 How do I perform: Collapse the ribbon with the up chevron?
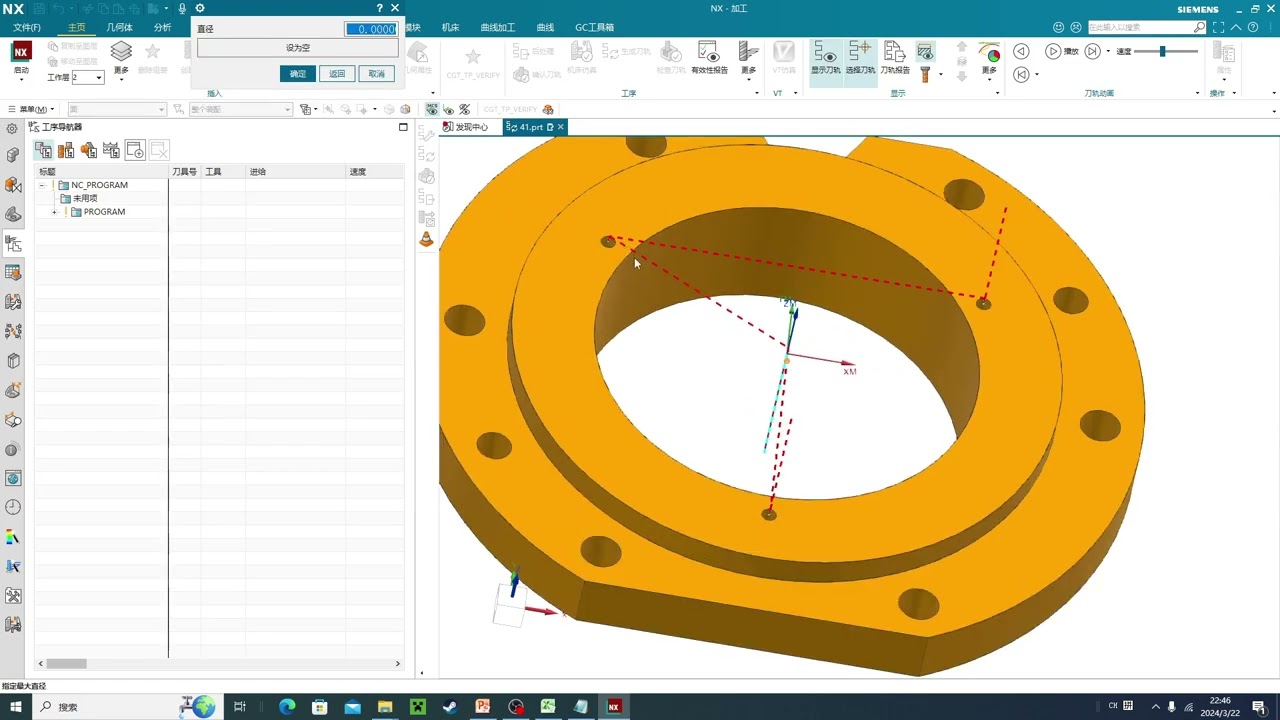[1237, 27]
